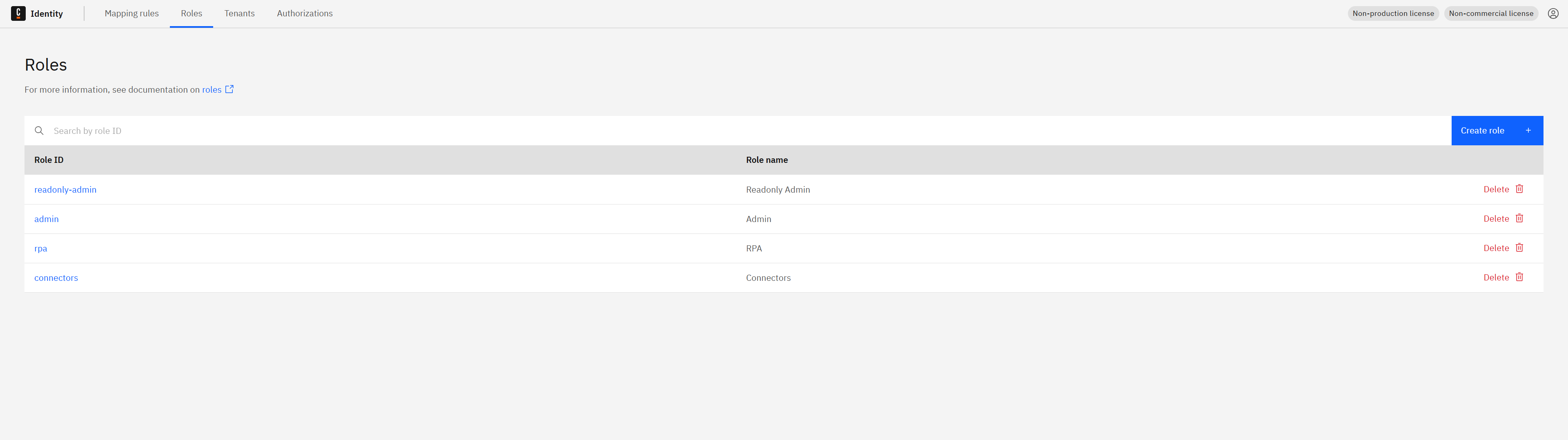Screen dimensions: 1568x440
Task: Select the Roles tab
Action: (191, 13)
